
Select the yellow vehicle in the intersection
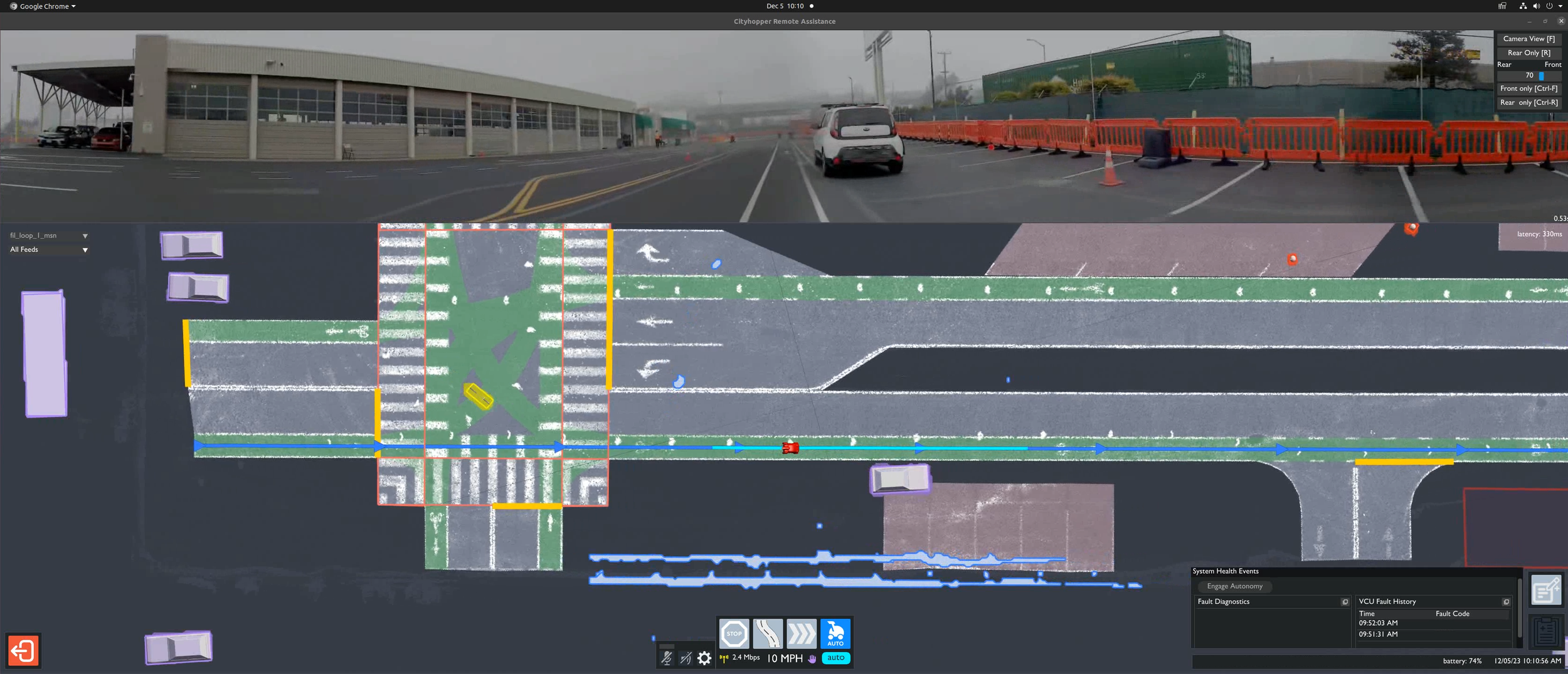point(478,396)
